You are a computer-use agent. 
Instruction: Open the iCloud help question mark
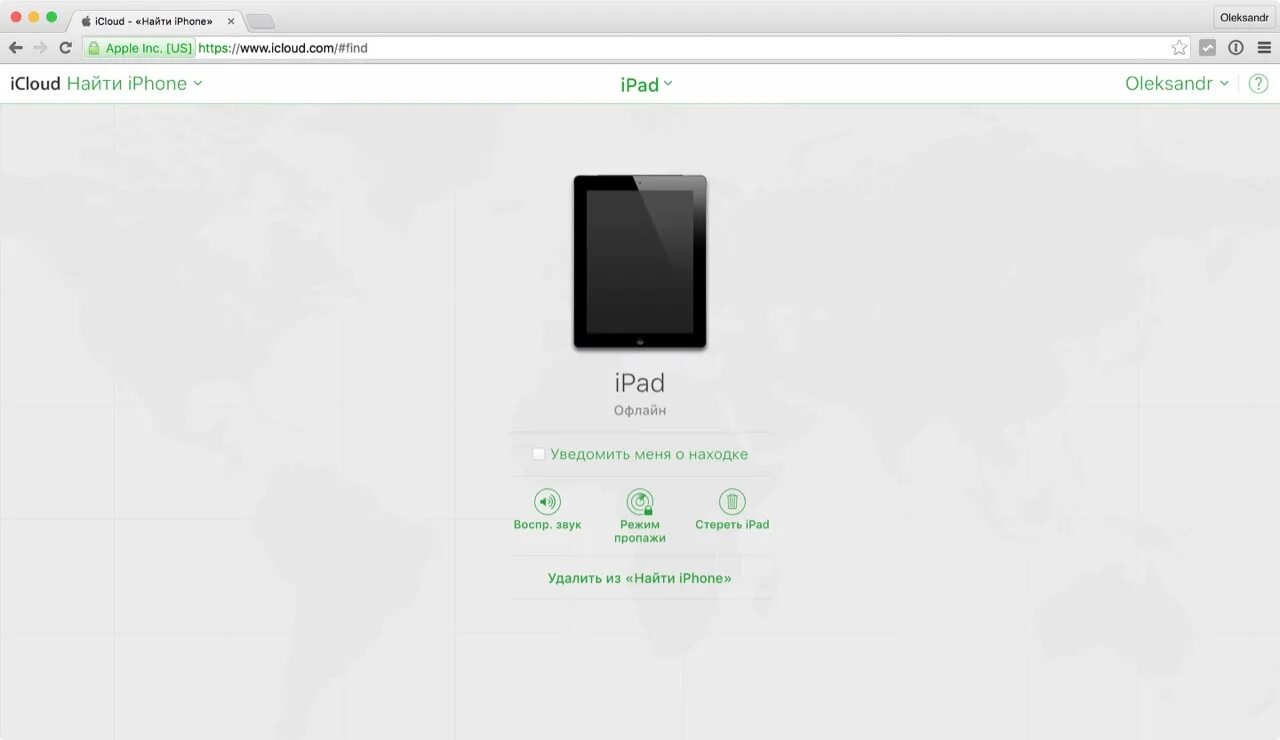click(1258, 84)
